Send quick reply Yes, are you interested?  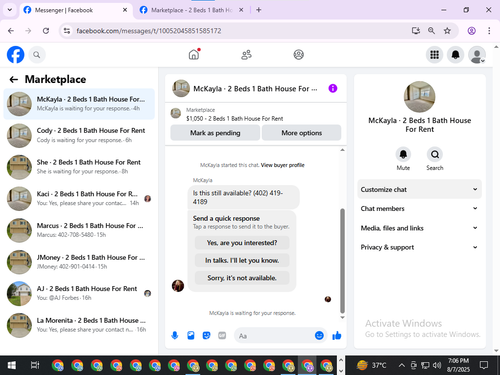coord(242,243)
